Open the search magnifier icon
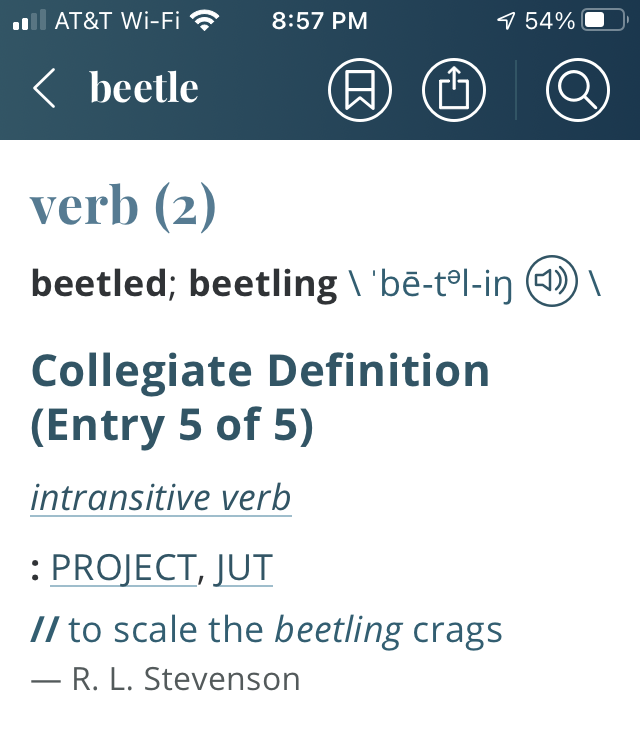 pyautogui.click(x=578, y=90)
